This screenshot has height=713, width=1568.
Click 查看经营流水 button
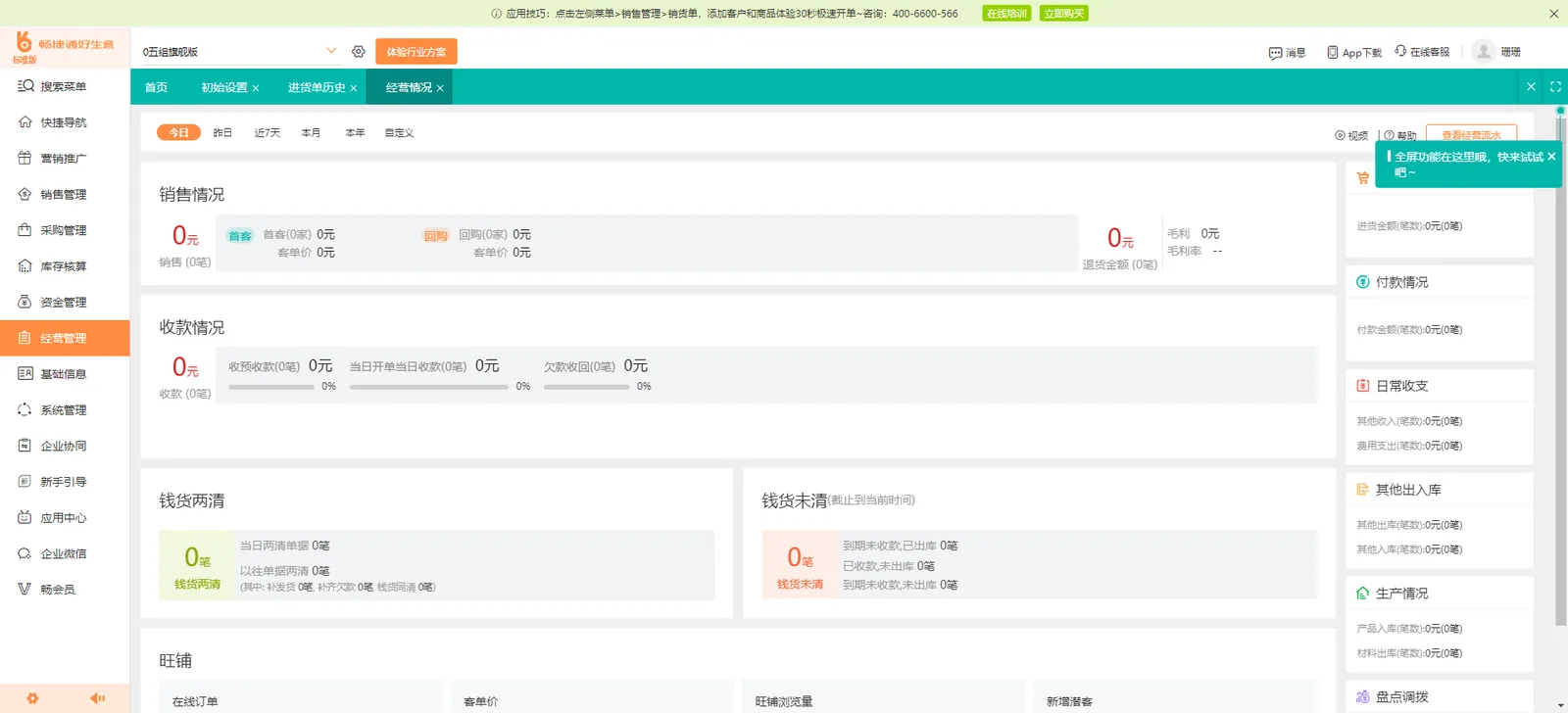tap(1471, 134)
